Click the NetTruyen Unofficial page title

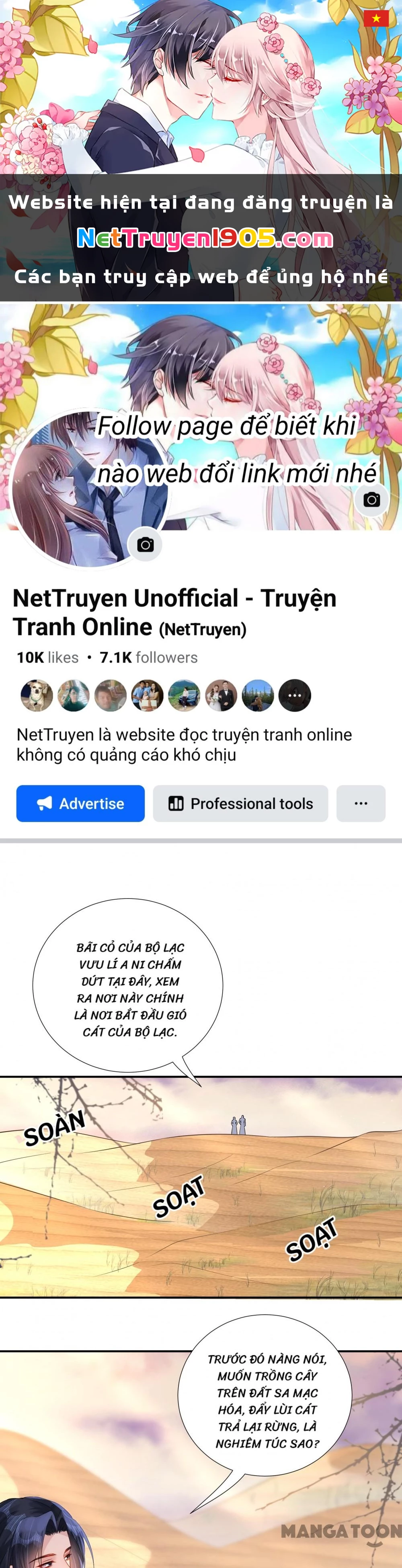[x=175, y=612]
